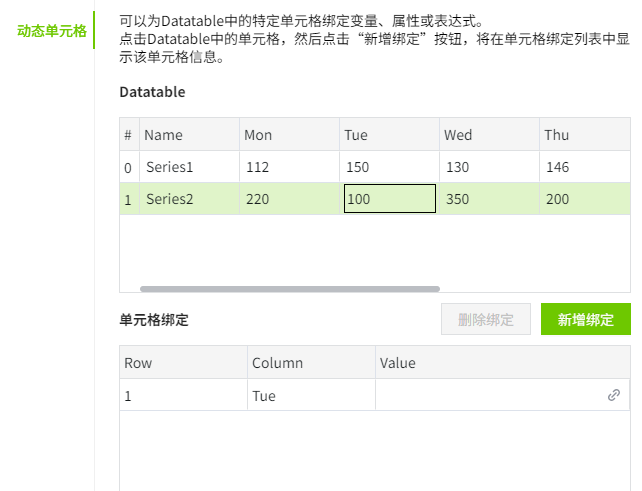
Task: Click the 新增绑定 button
Action: pos(585,320)
